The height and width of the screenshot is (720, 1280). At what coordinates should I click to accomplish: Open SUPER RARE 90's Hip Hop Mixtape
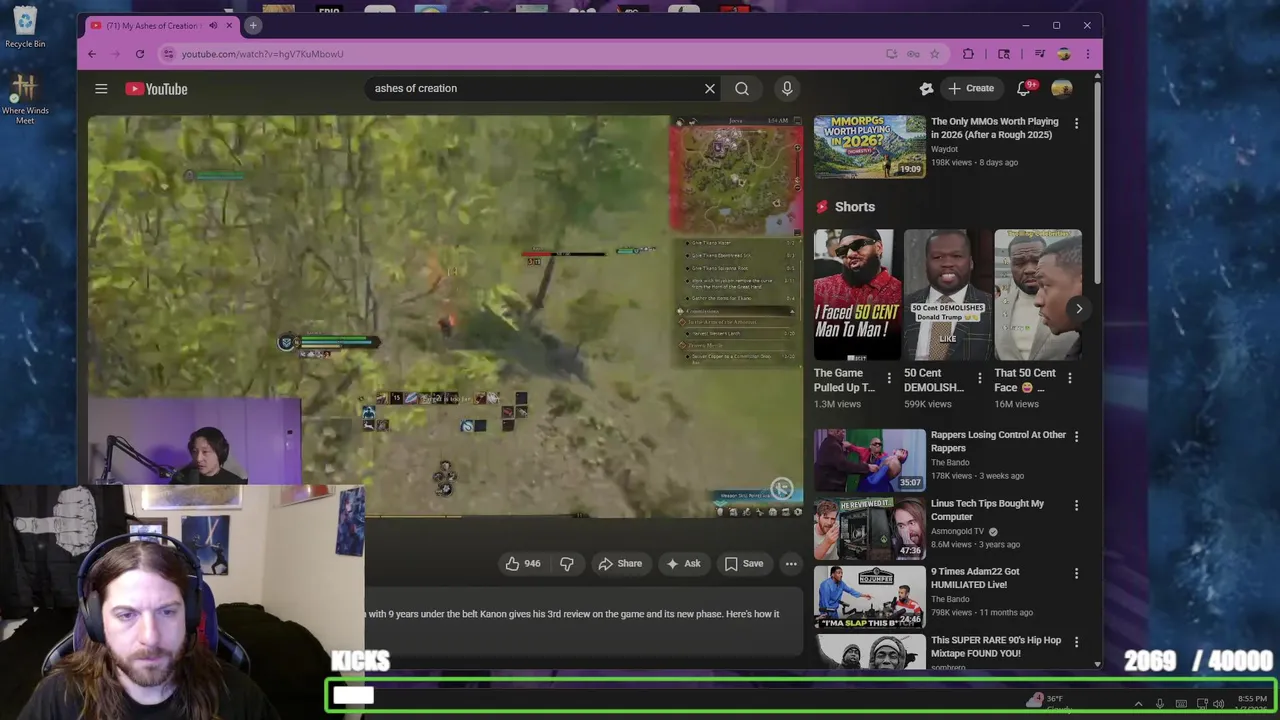tap(996, 646)
